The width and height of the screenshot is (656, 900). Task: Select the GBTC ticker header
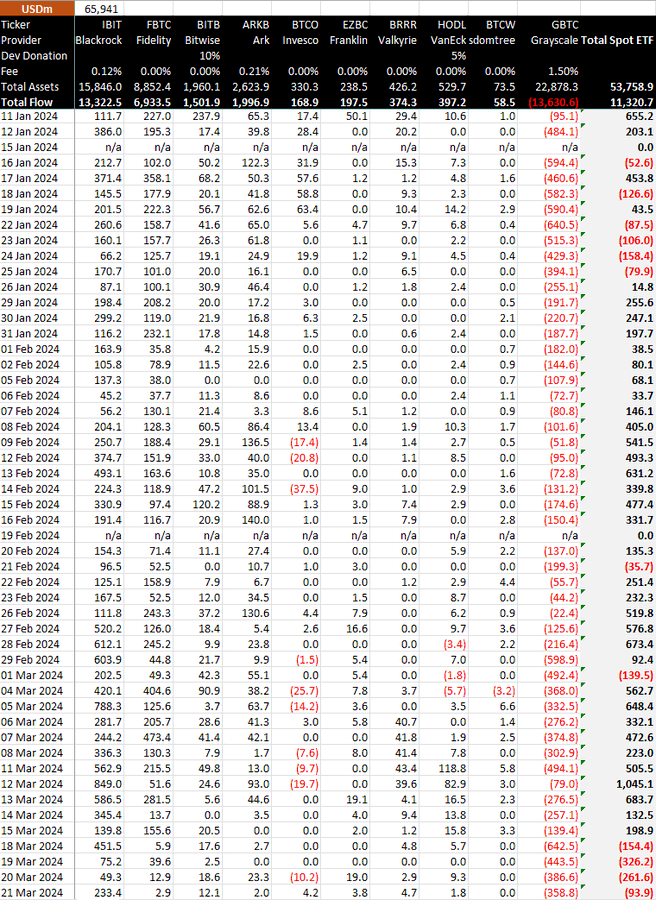pos(565,25)
